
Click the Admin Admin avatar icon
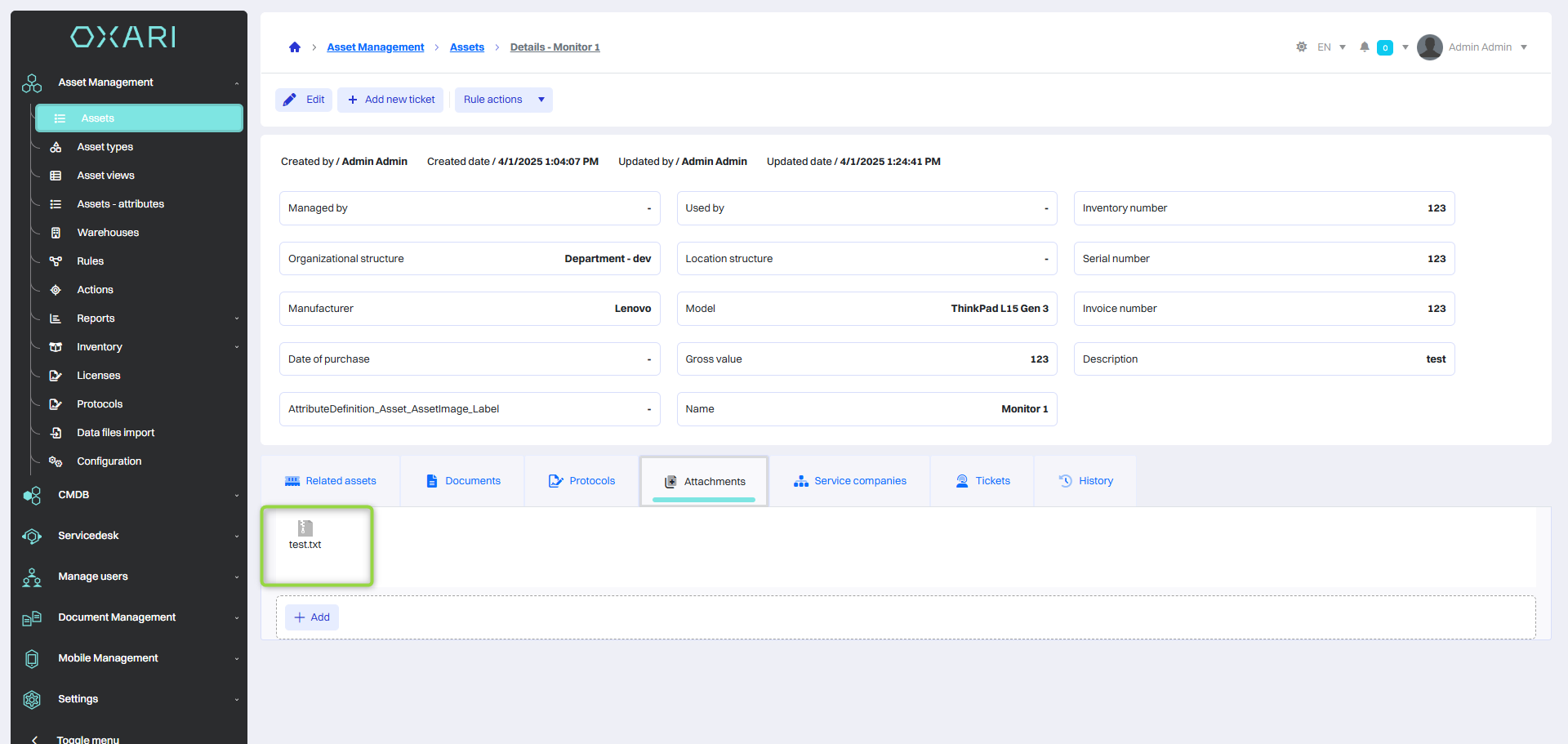coord(1429,47)
